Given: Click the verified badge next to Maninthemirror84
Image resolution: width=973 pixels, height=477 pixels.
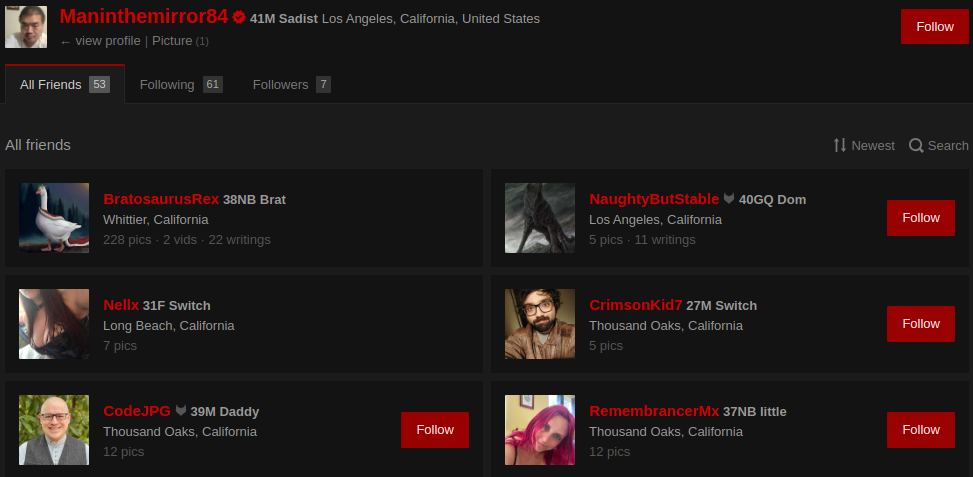Looking at the screenshot, I should [239, 18].
